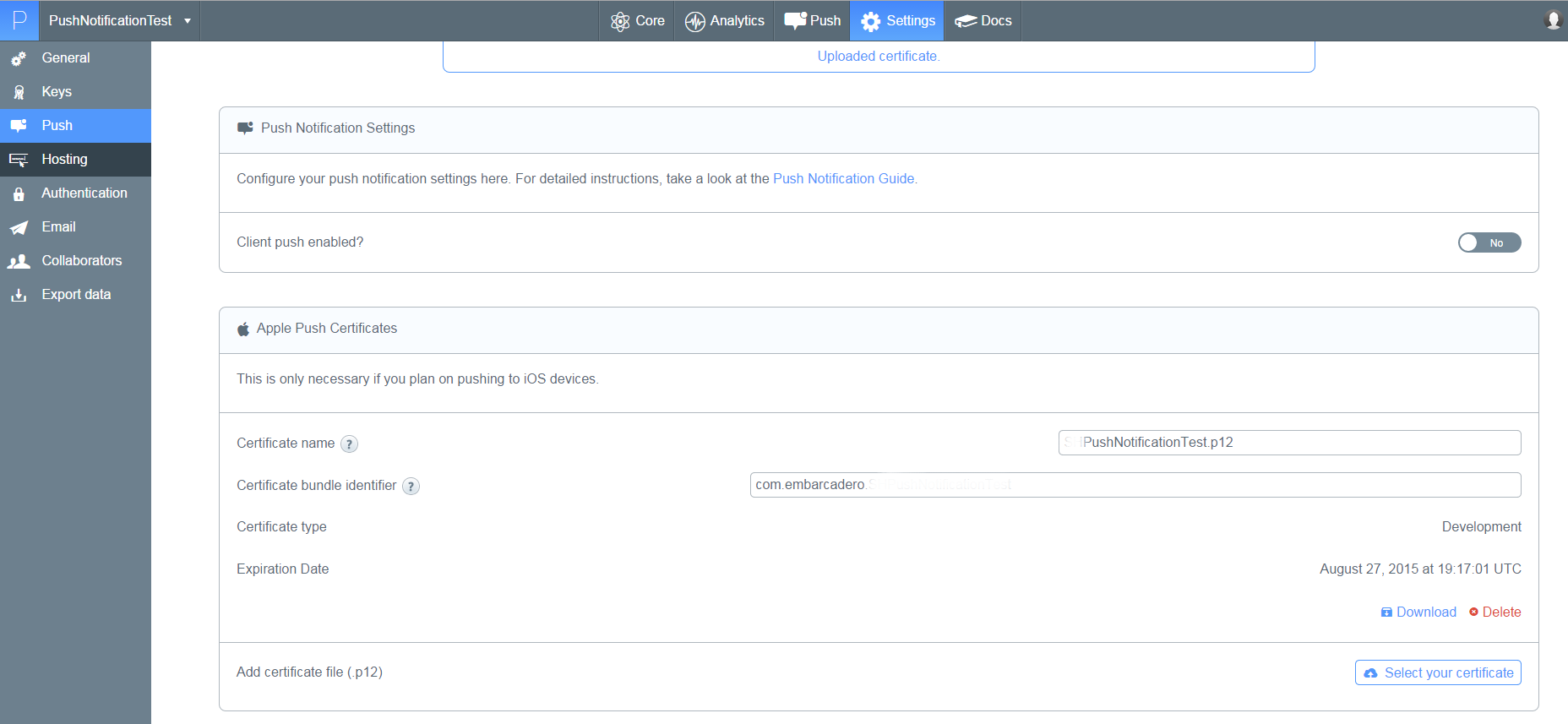Click the Core atom icon

[x=620, y=21]
